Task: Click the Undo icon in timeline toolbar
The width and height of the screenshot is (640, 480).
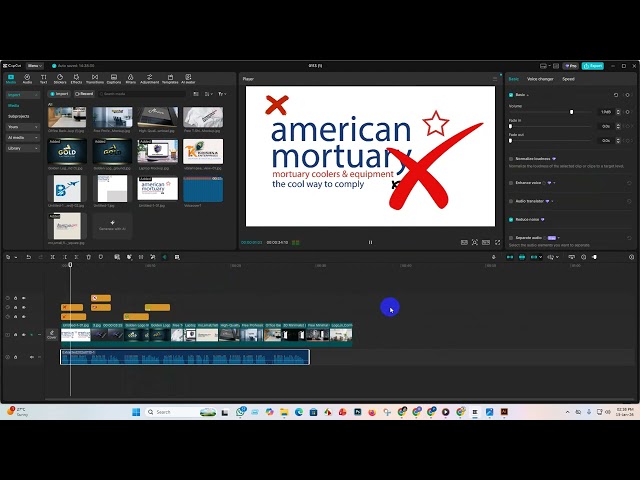Action: click(x=29, y=257)
